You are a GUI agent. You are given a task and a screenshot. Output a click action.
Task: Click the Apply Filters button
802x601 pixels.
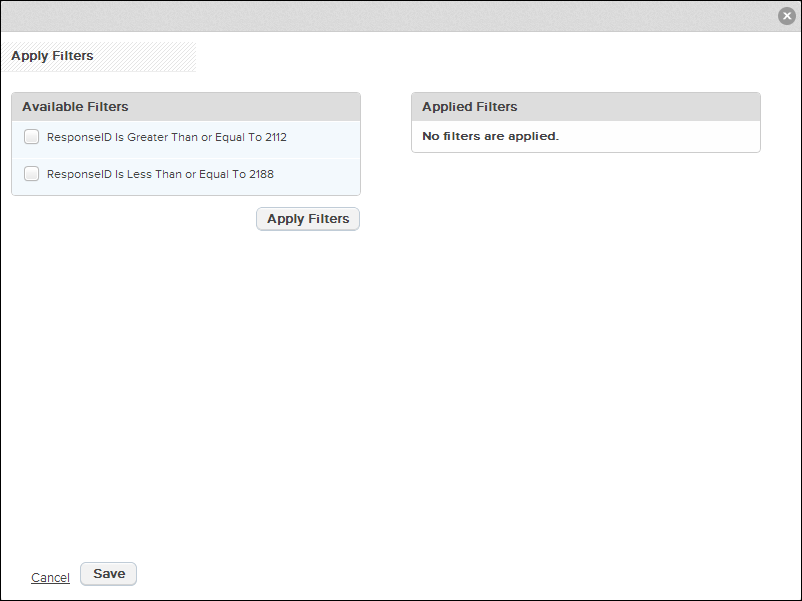[308, 219]
